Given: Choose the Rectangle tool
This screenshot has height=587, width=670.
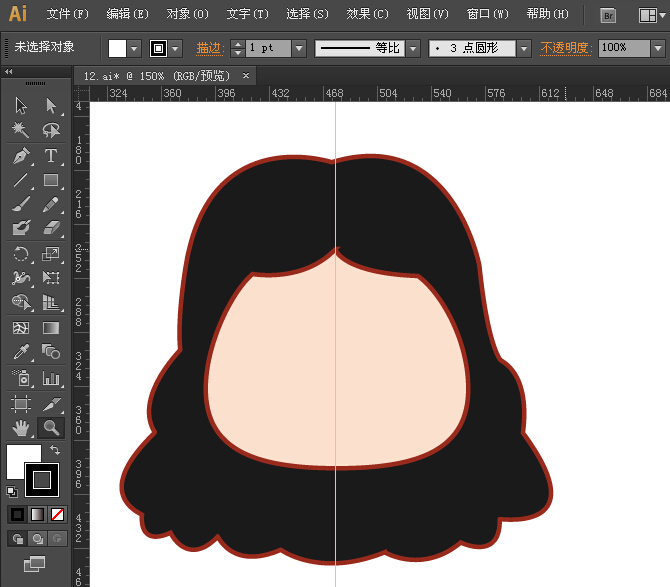Looking at the screenshot, I should tap(51, 181).
